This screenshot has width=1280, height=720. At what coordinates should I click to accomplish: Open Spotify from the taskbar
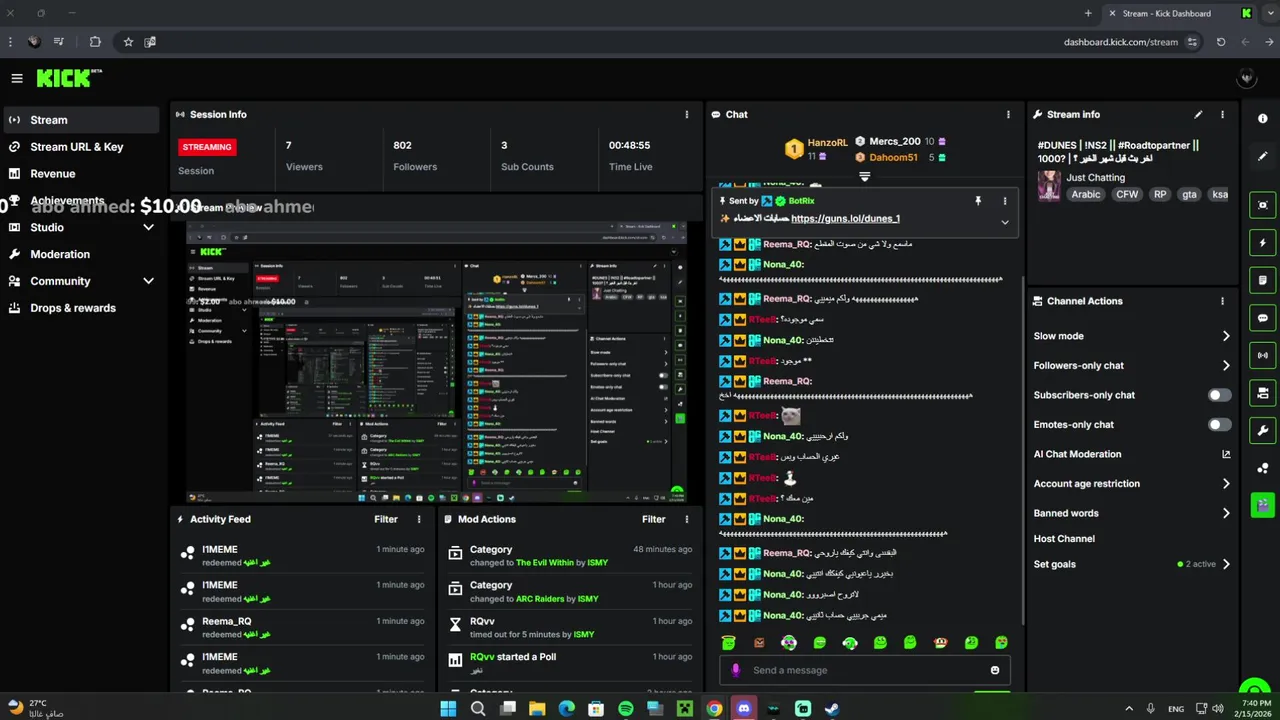point(625,708)
